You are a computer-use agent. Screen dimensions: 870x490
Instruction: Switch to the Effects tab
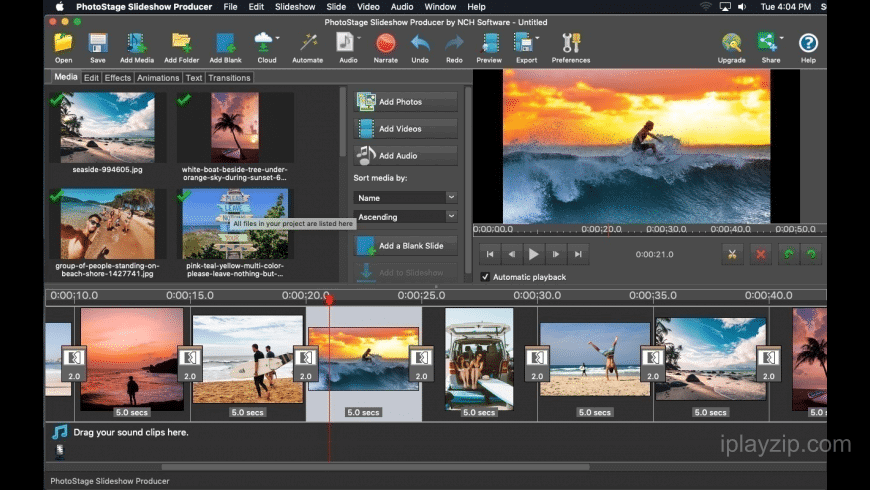(x=118, y=78)
